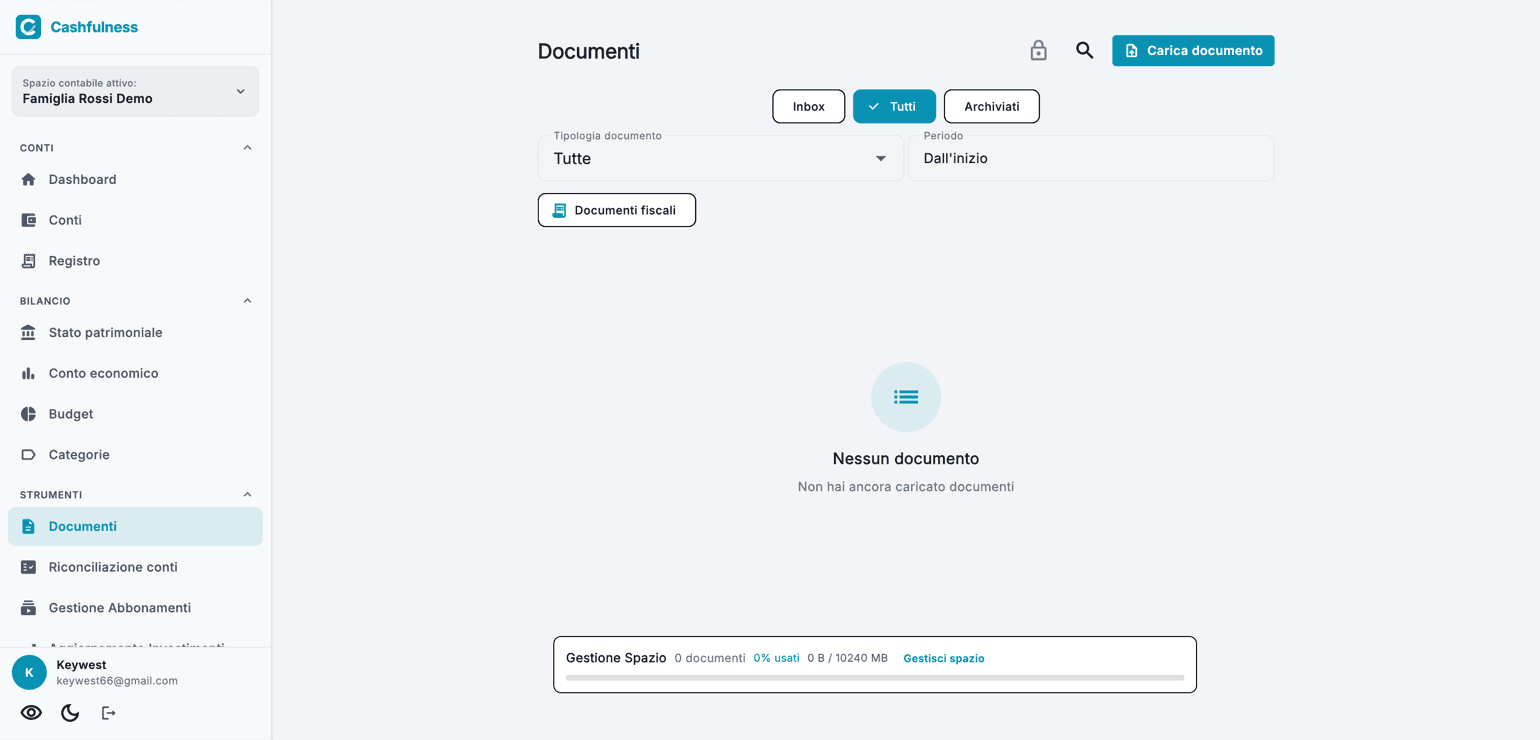Viewport: 1540px width, 740px height.
Task: Open the Gestisci spazio link
Action: coord(944,658)
